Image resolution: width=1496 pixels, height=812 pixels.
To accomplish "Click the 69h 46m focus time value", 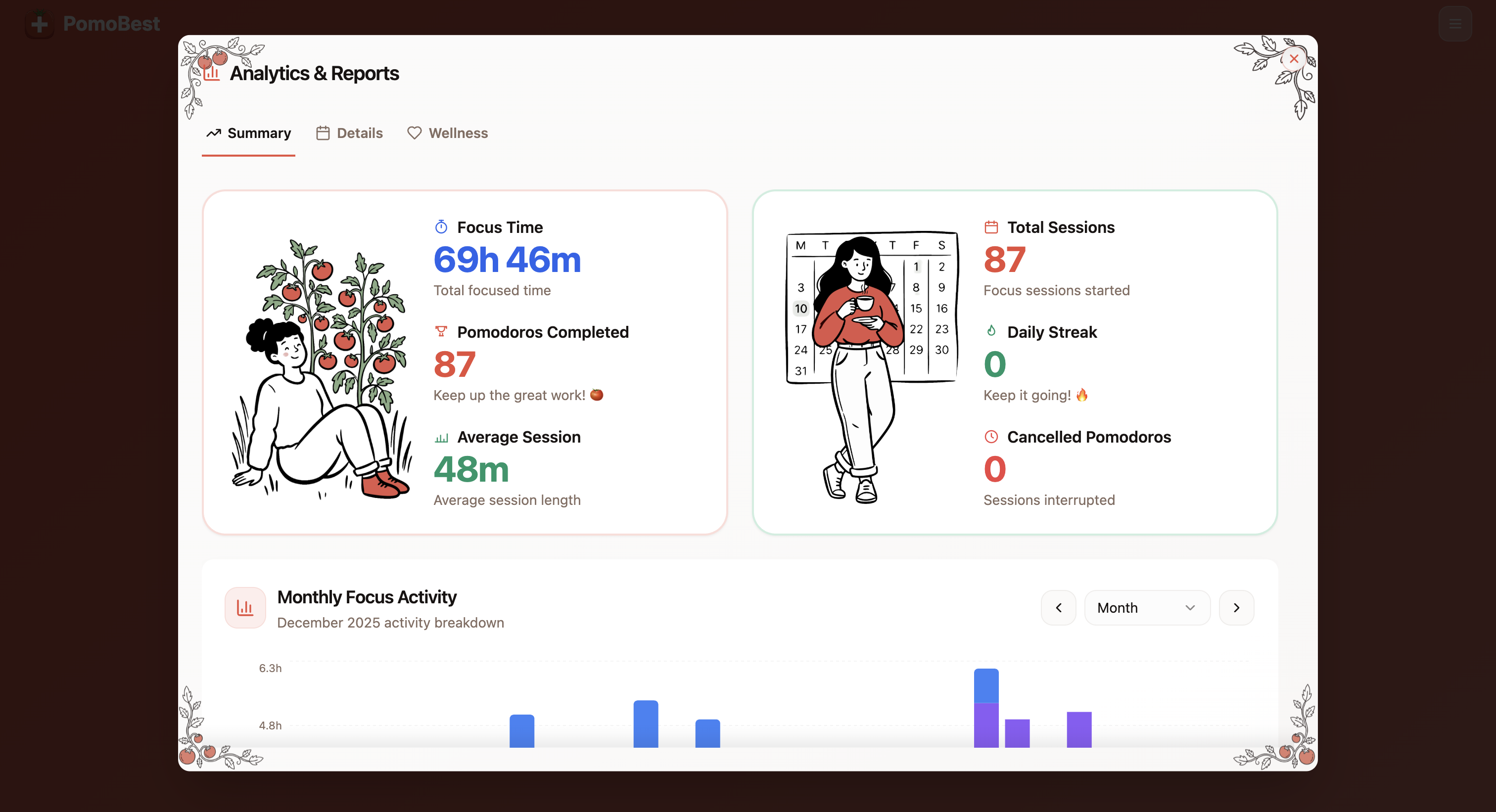I will pyautogui.click(x=507, y=260).
